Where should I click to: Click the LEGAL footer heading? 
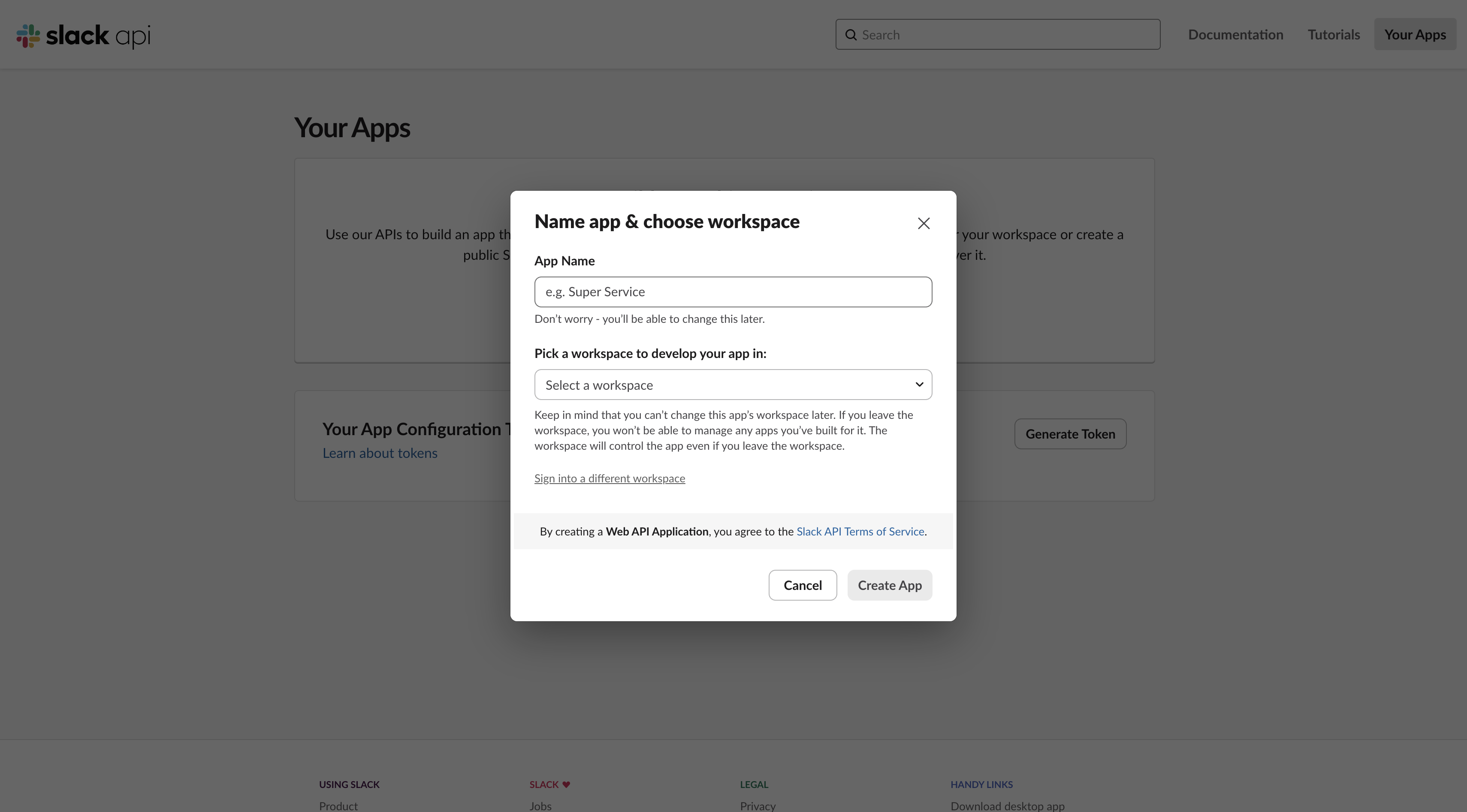pyautogui.click(x=754, y=785)
